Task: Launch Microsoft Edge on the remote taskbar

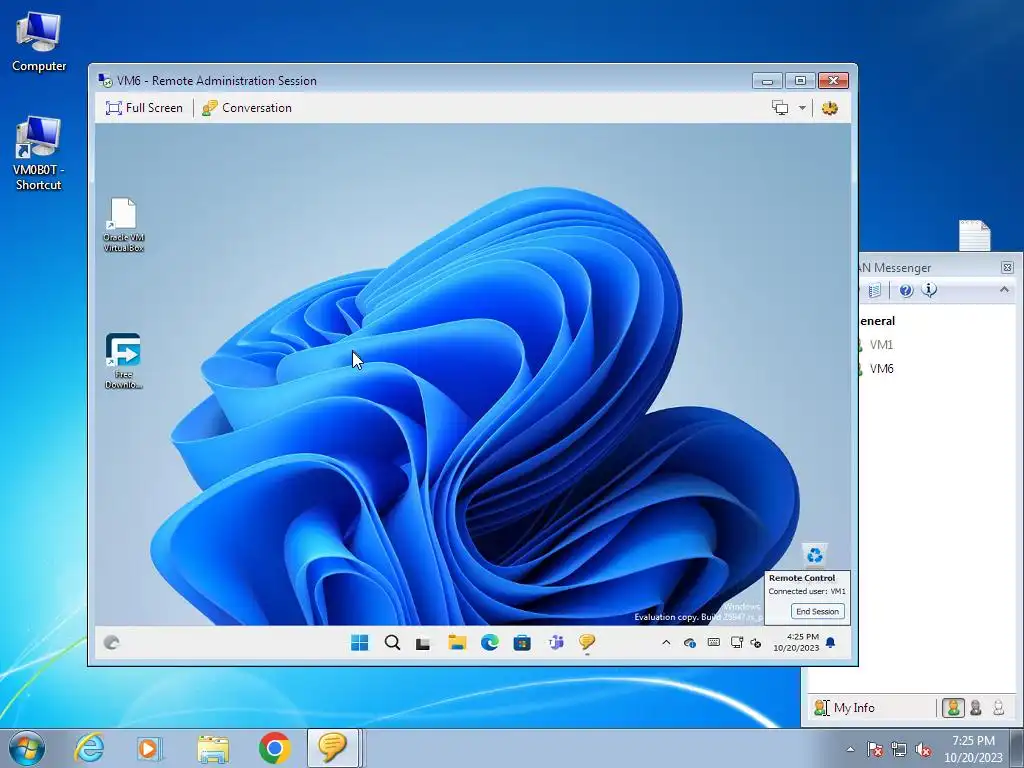Action: coord(489,643)
